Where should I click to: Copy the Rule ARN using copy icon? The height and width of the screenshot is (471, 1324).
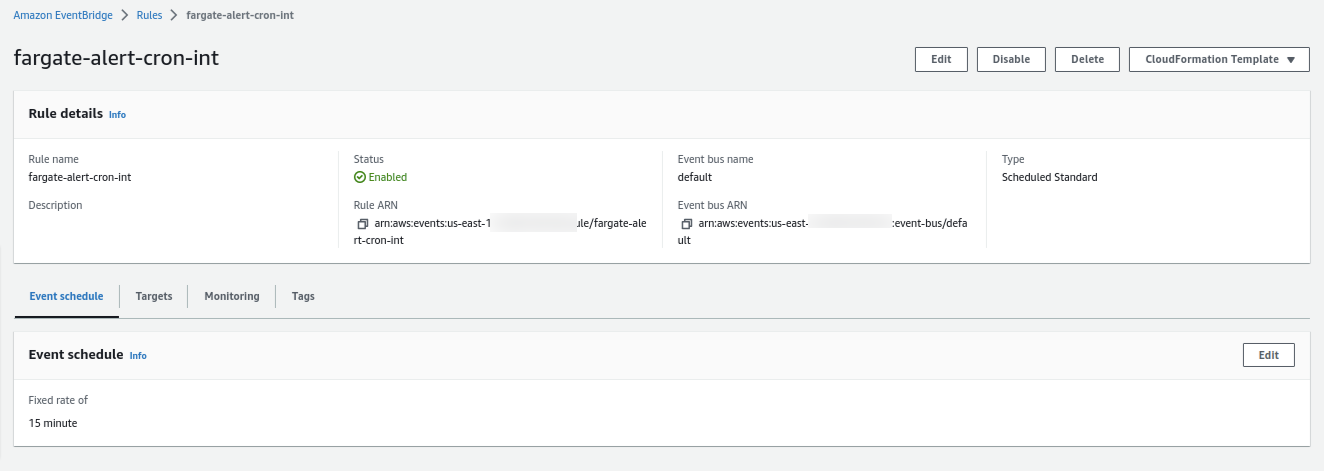[x=363, y=224]
